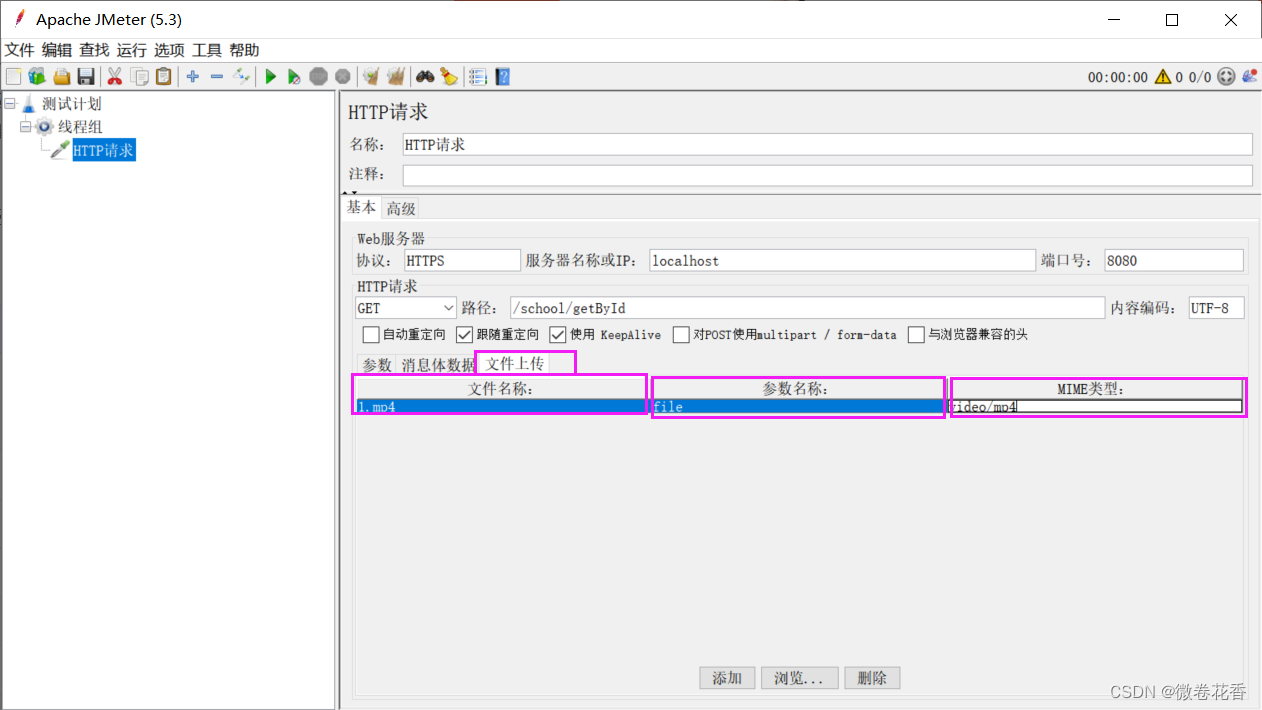Switch to the 高级 tab

pos(401,208)
